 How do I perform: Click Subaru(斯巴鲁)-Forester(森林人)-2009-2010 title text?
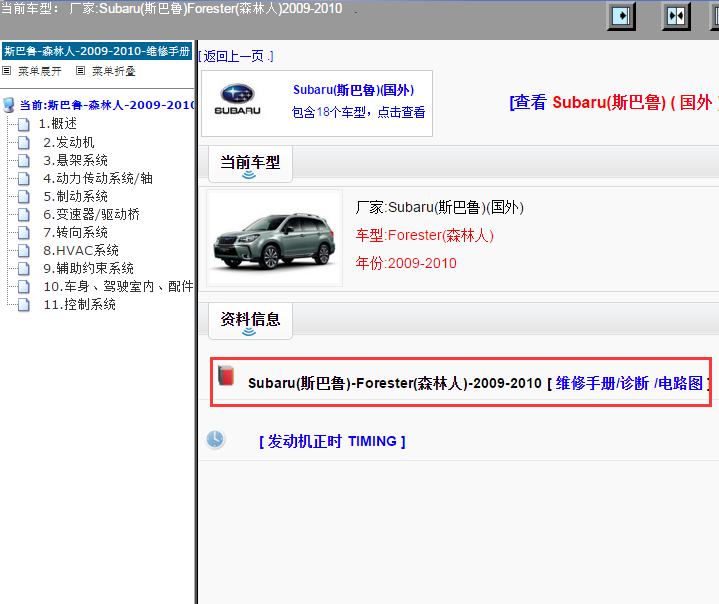click(x=395, y=383)
